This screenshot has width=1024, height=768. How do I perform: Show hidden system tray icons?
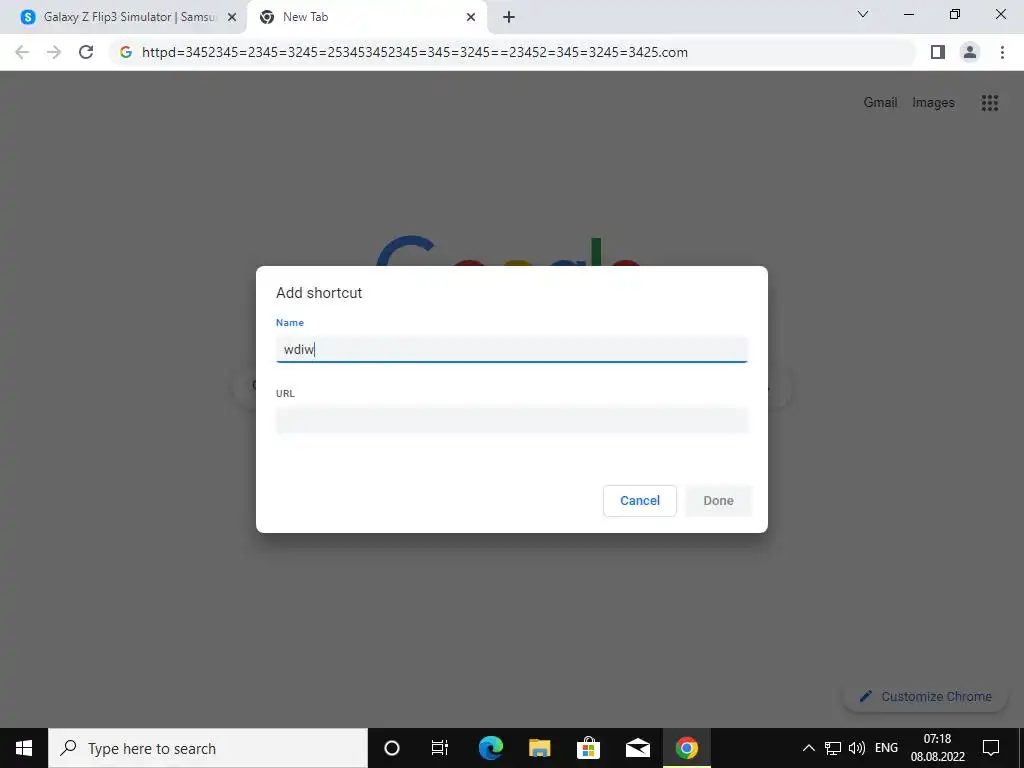(808, 748)
